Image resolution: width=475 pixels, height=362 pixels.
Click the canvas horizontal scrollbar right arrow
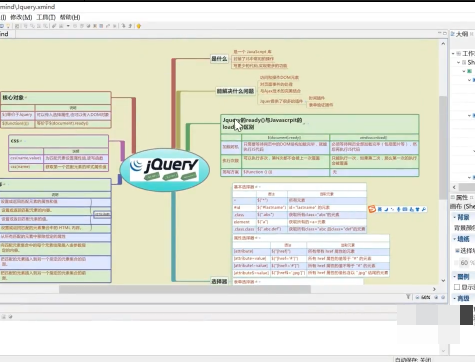[434, 289]
